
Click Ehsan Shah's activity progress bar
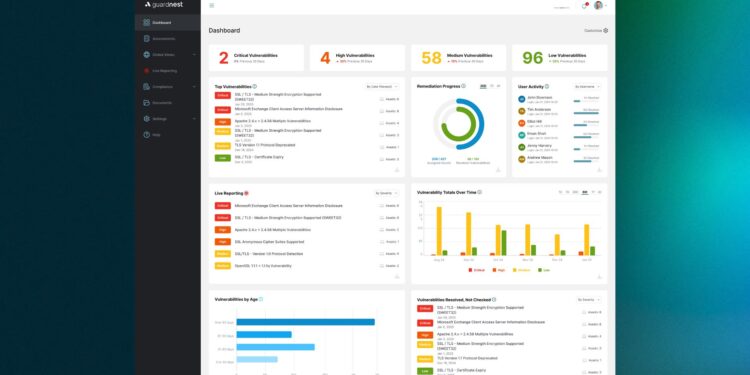[586, 137]
